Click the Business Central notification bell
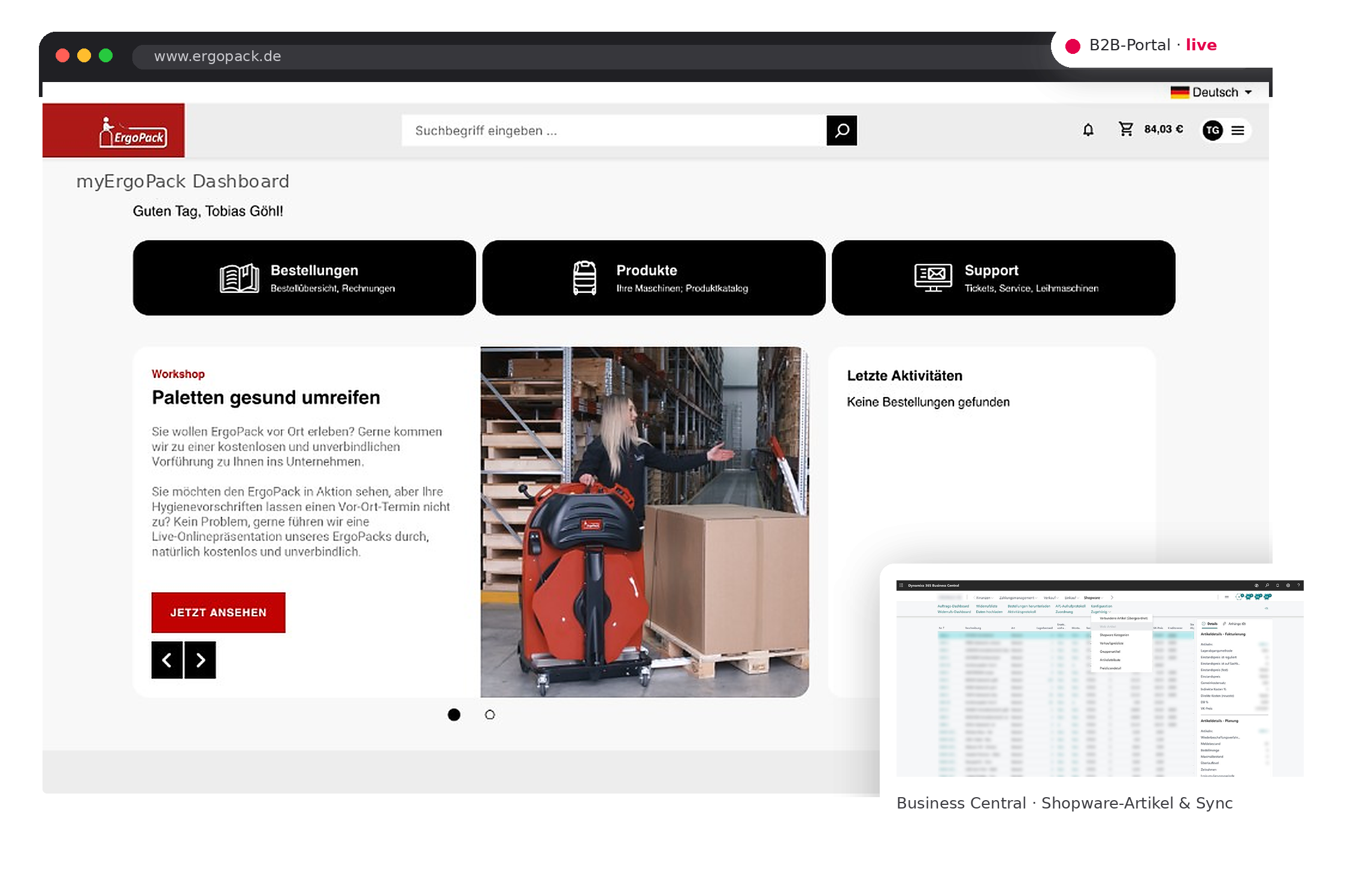Image resolution: width=1372 pixels, height=869 pixels. pyautogui.click(x=1277, y=585)
